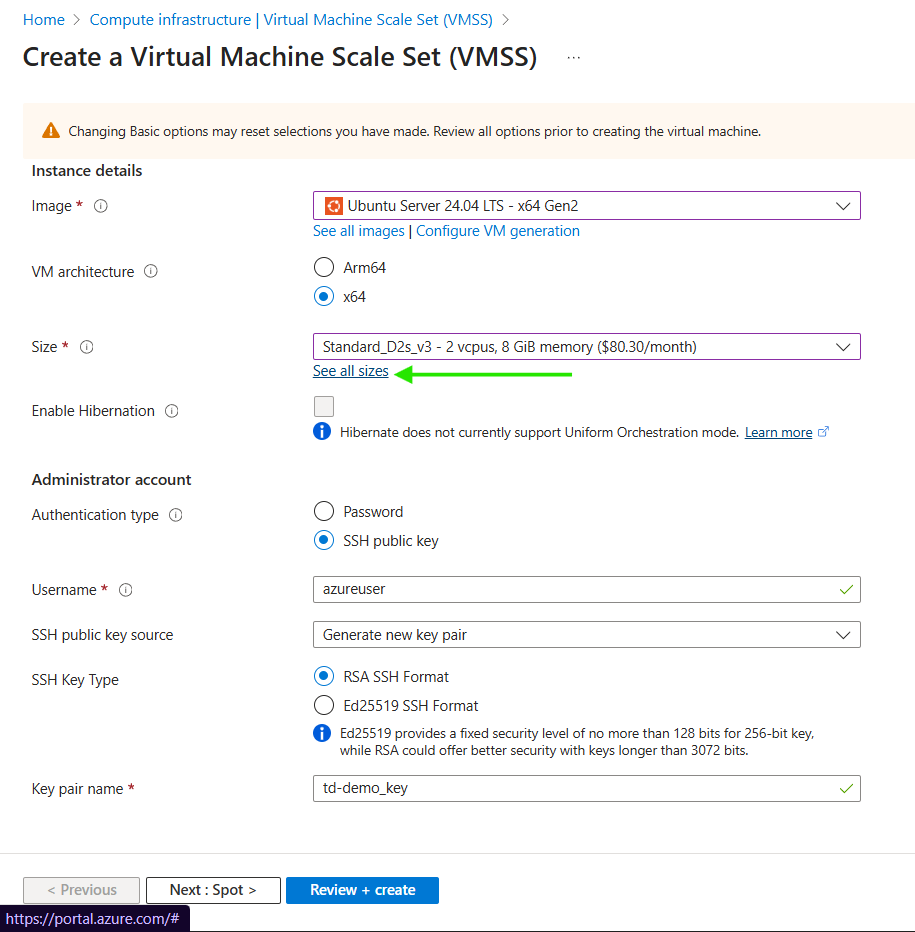Click the Authentication type info icon
The image size is (915, 932).
pyautogui.click(x=176, y=515)
